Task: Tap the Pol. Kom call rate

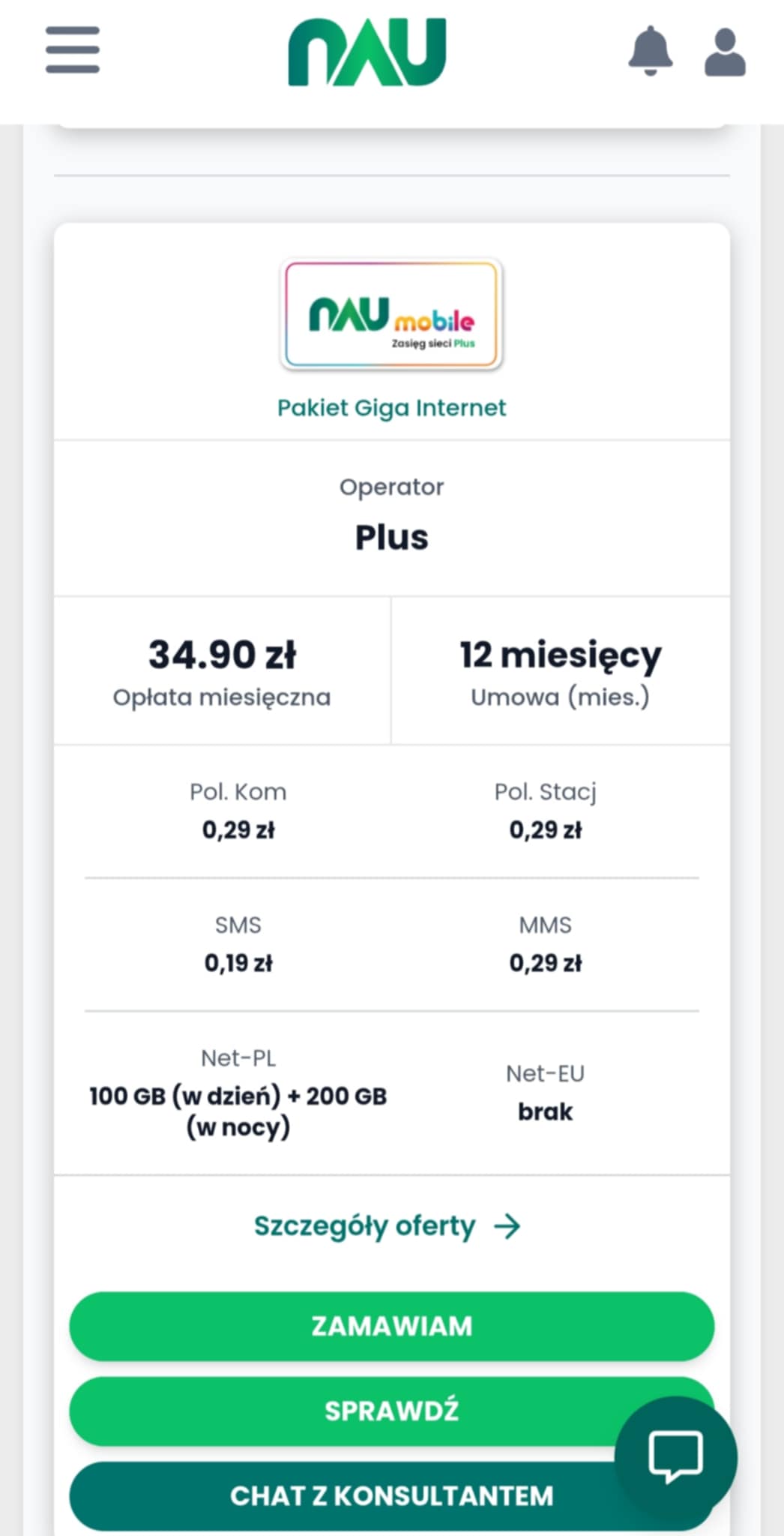Action: [238, 829]
